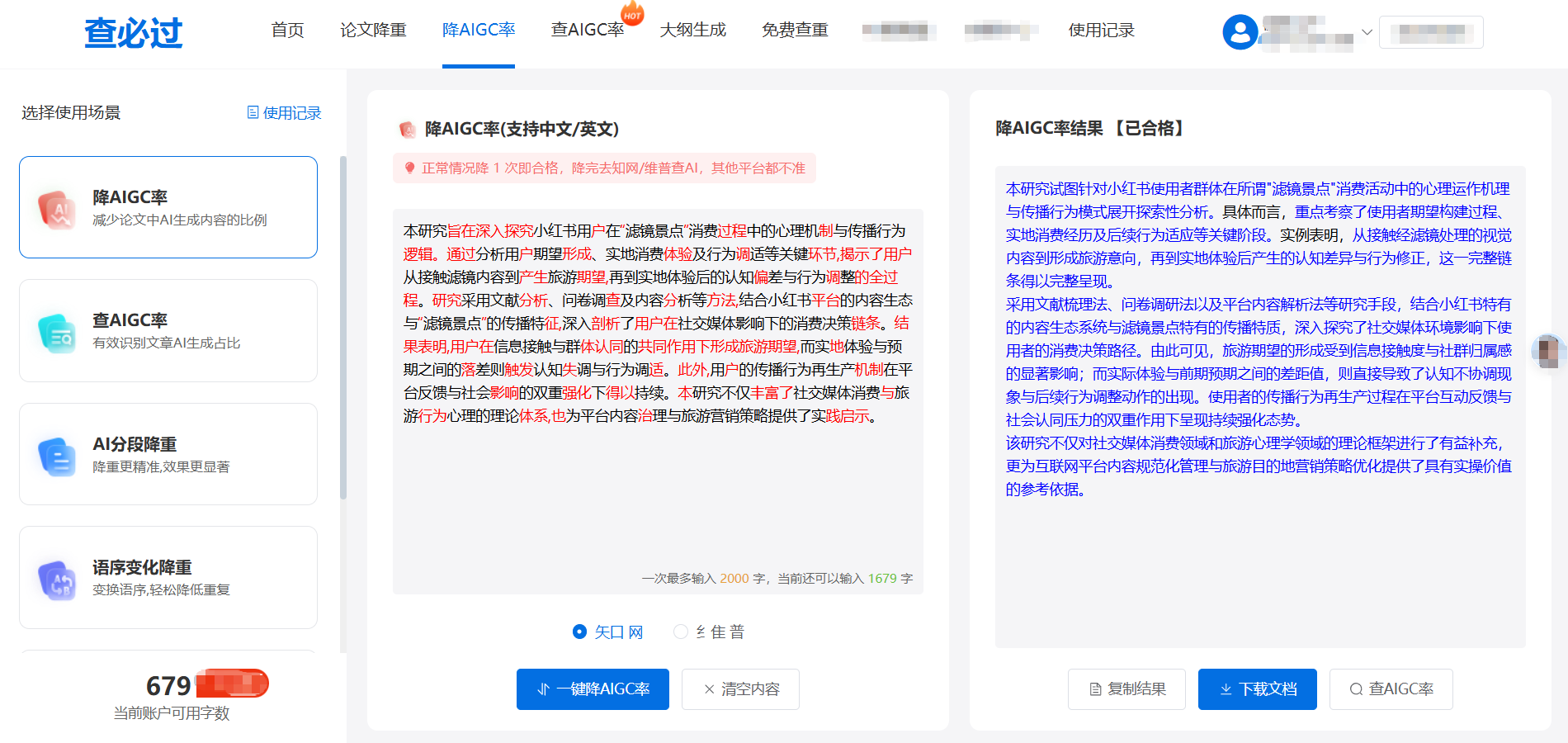Click the 当前账户可用字数 label

172,713
